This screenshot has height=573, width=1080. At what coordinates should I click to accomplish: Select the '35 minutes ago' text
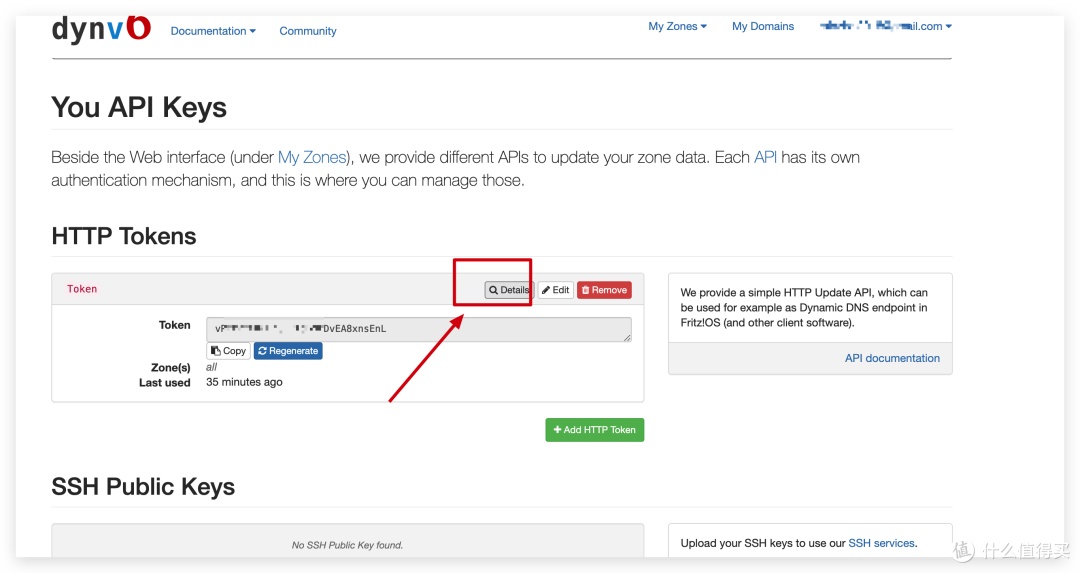coord(244,382)
